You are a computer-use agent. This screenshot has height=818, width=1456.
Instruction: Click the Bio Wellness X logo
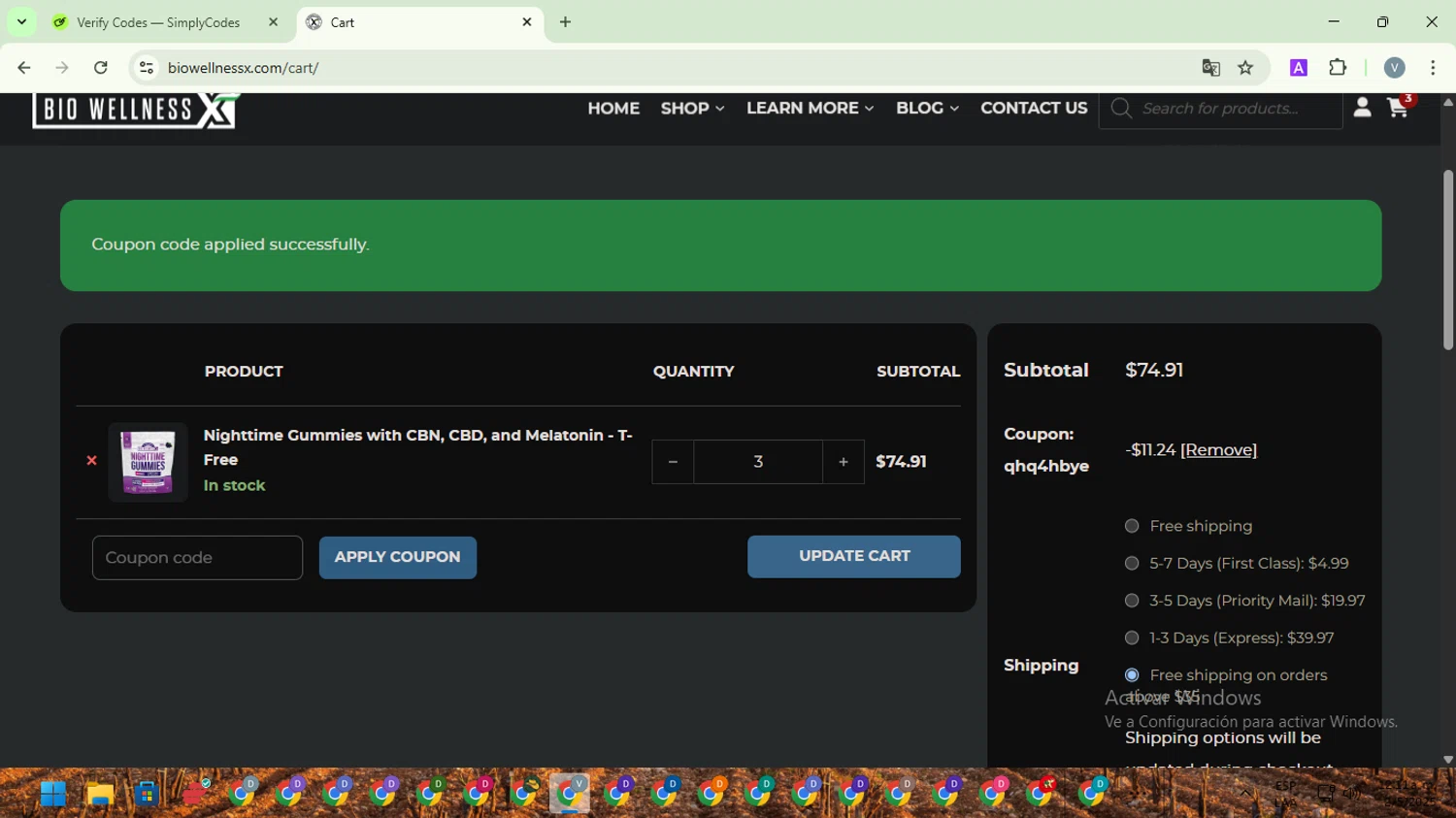pos(136,111)
